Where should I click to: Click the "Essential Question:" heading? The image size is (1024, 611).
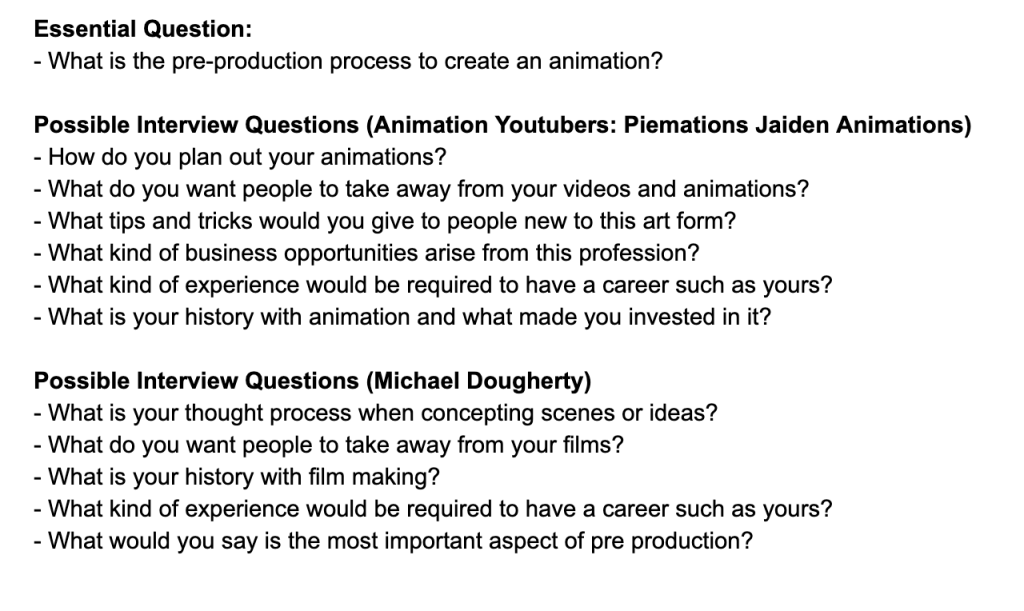pyautogui.click(x=143, y=30)
